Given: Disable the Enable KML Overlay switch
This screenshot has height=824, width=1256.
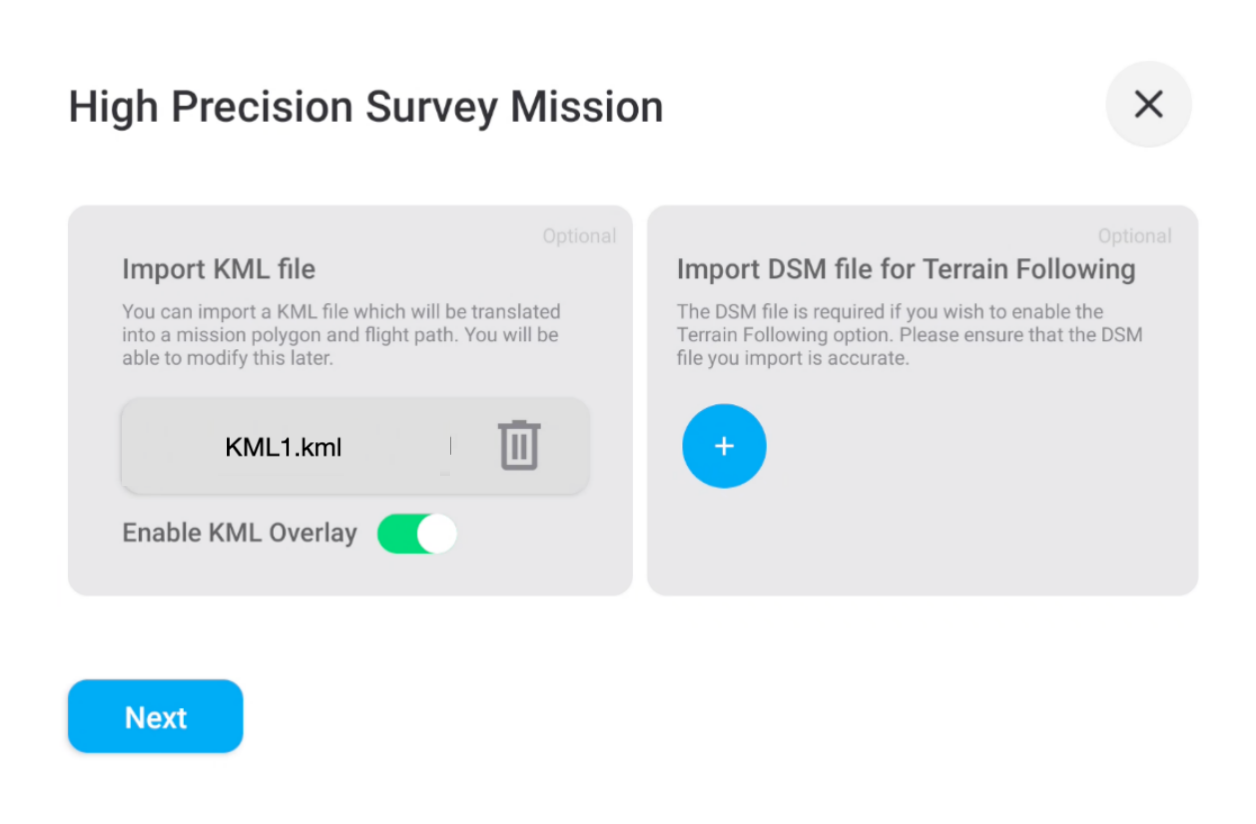Looking at the screenshot, I should pyautogui.click(x=417, y=534).
